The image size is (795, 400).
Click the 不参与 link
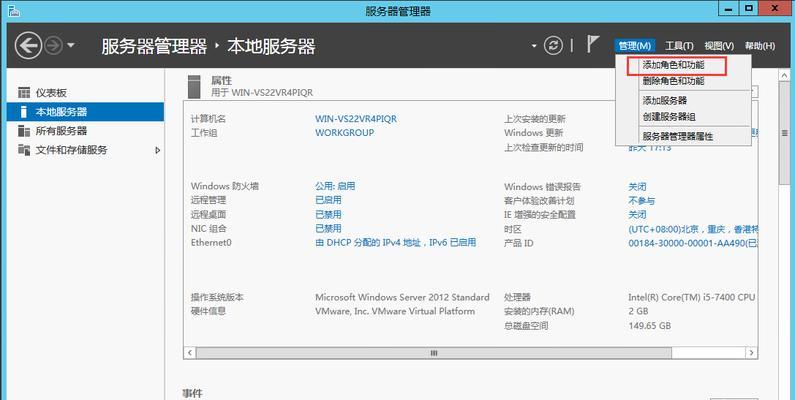point(641,201)
